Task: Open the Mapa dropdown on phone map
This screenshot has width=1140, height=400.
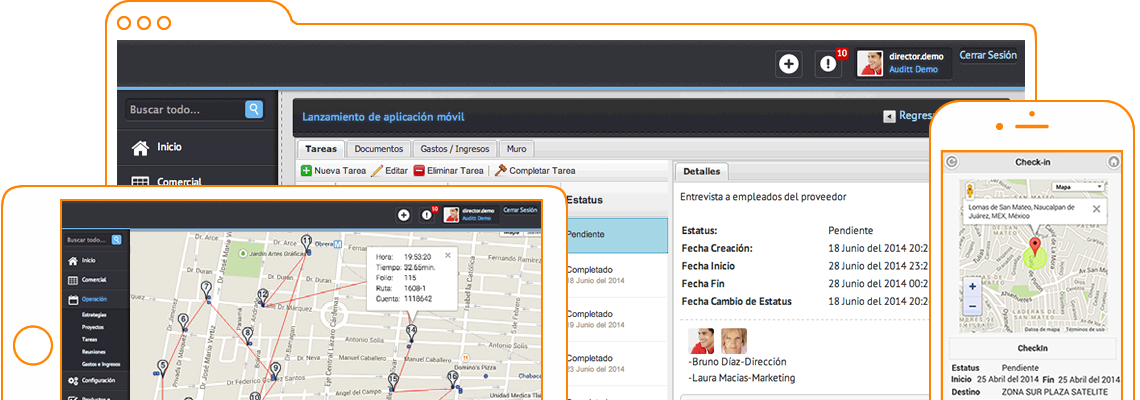Action: click(1078, 187)
